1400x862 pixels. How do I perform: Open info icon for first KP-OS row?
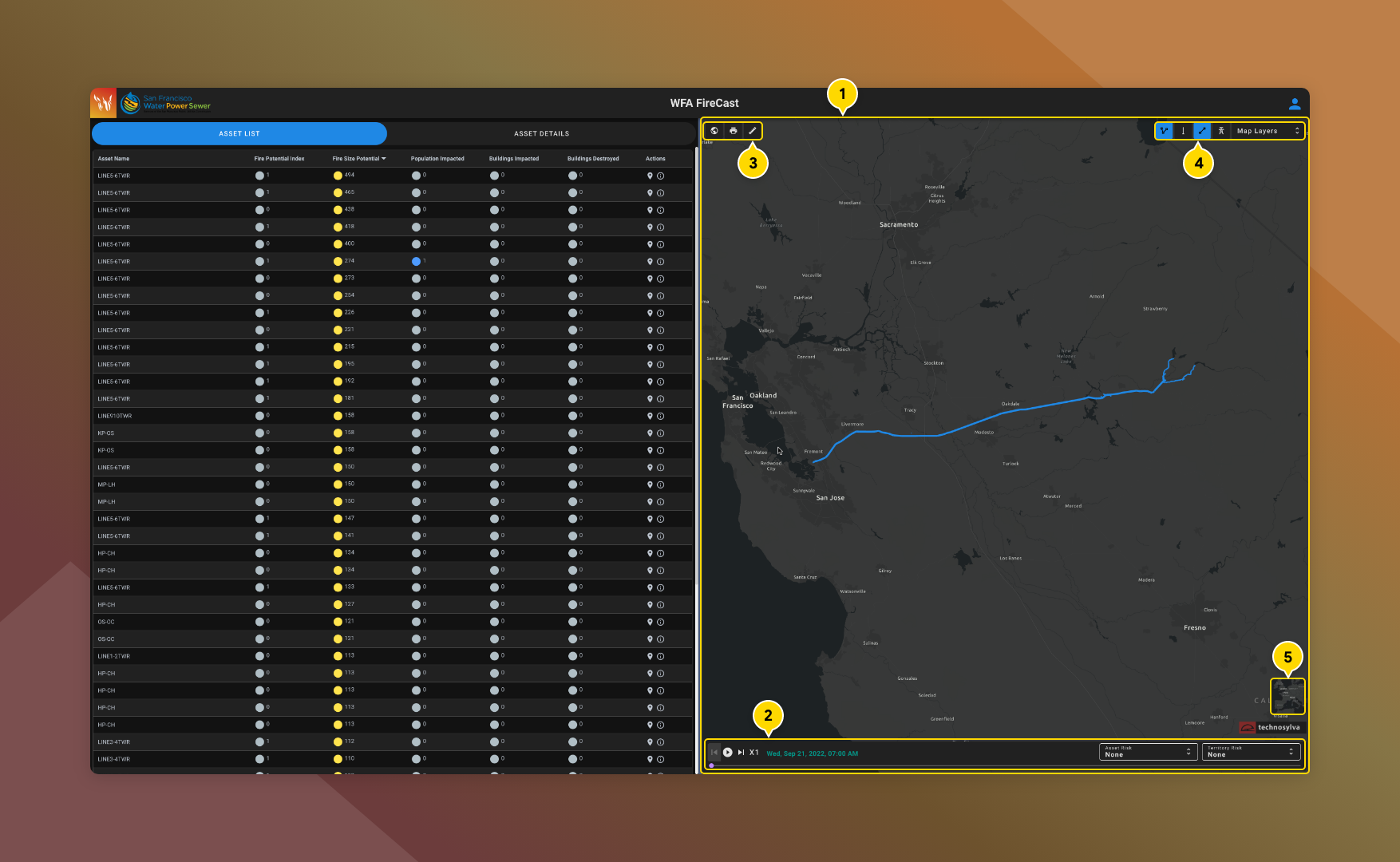click(661, 433)
